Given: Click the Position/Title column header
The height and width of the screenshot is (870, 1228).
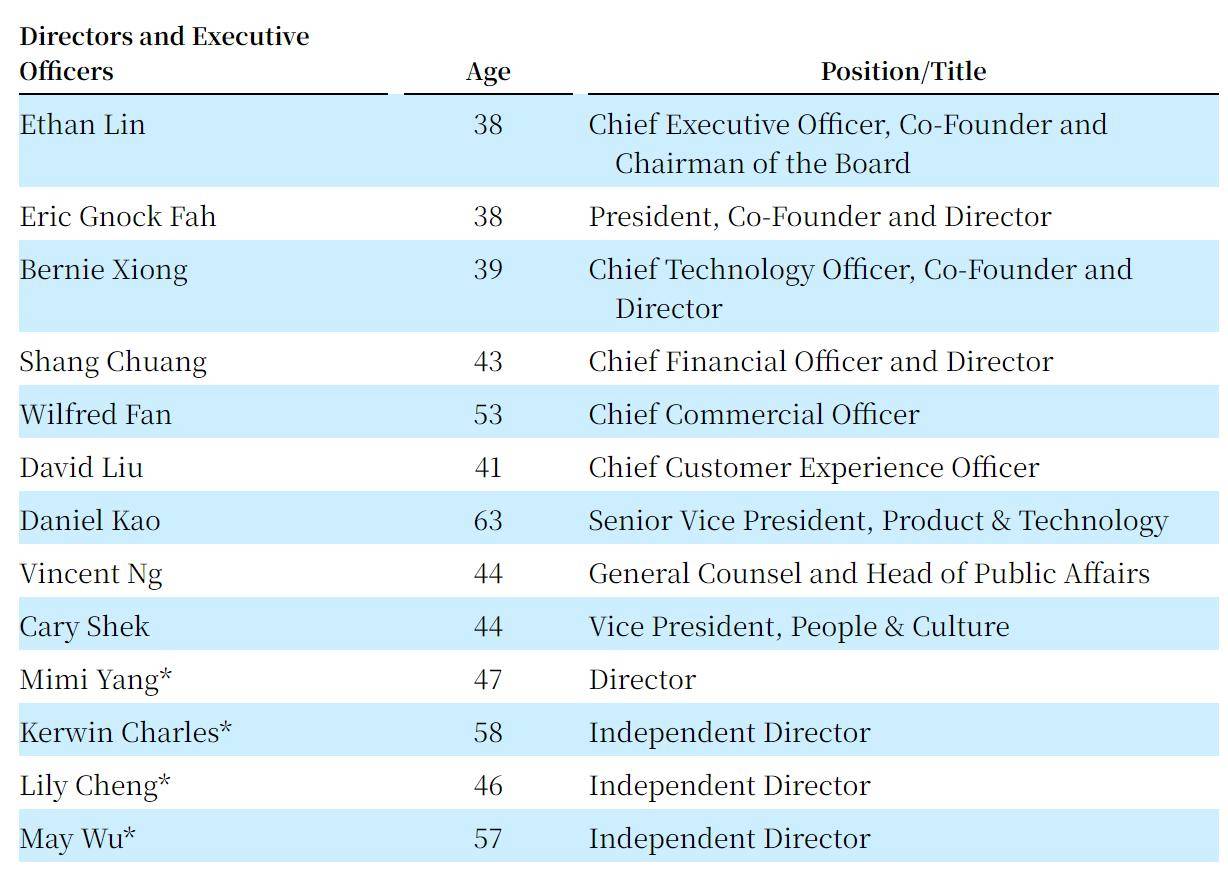Looking at the screenshot, I should pyautogui.click(x=903, y=72).
